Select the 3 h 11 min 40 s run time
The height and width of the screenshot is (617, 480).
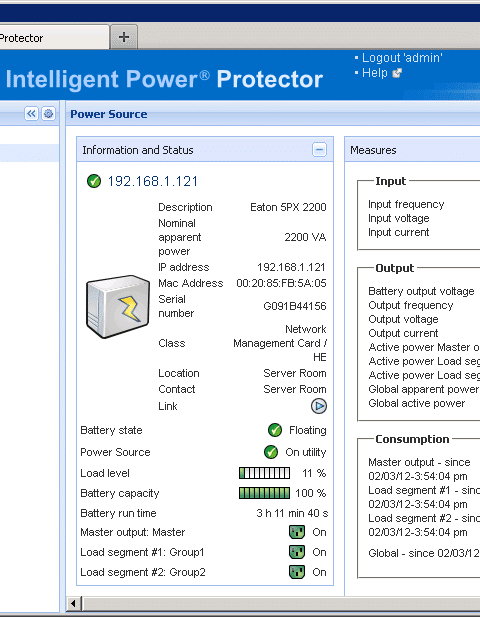coord(292,513)
